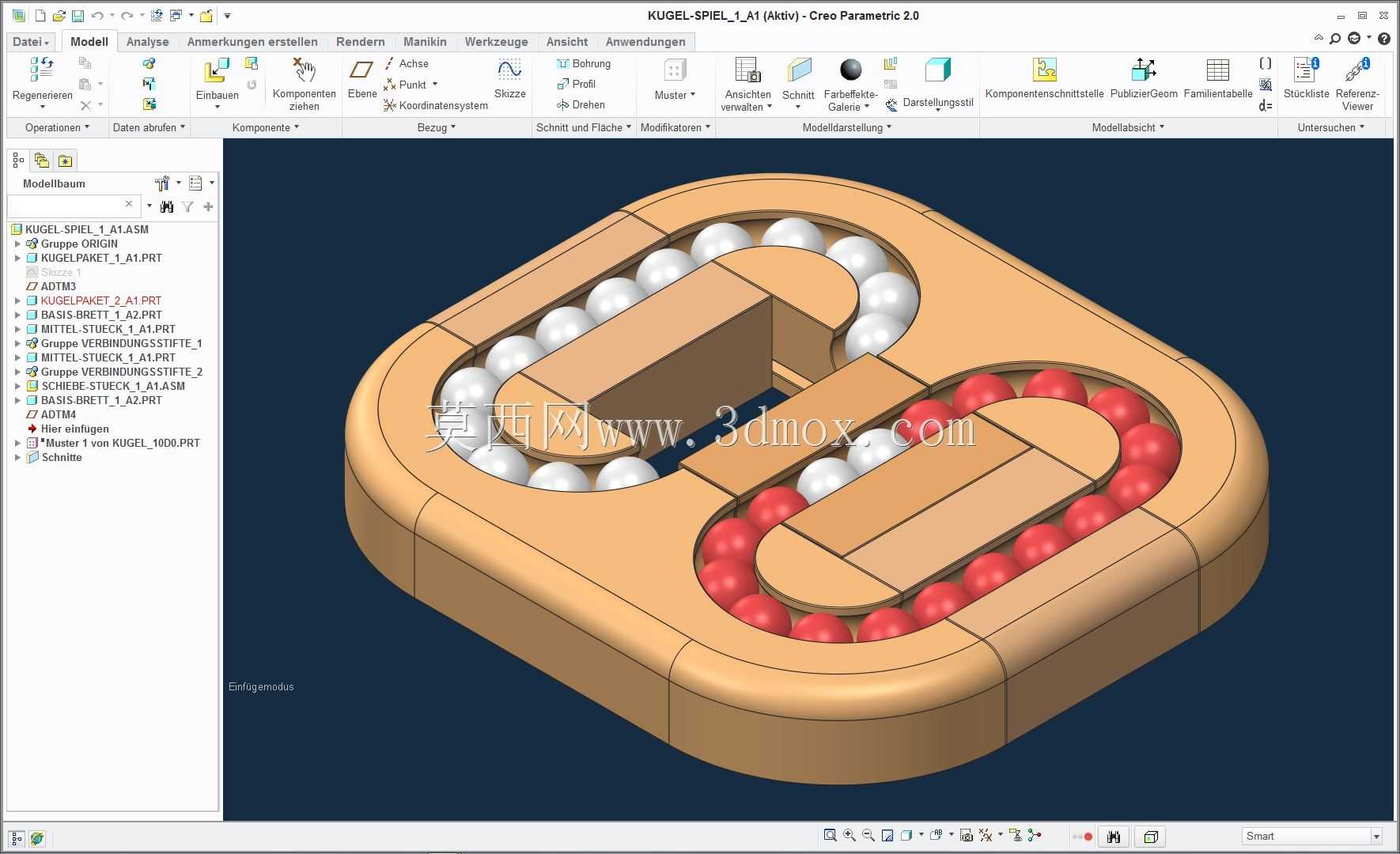This screenshot has width=1400, height=854.
Task: Expand the Schnitte tree node
Action: [17, 457]
